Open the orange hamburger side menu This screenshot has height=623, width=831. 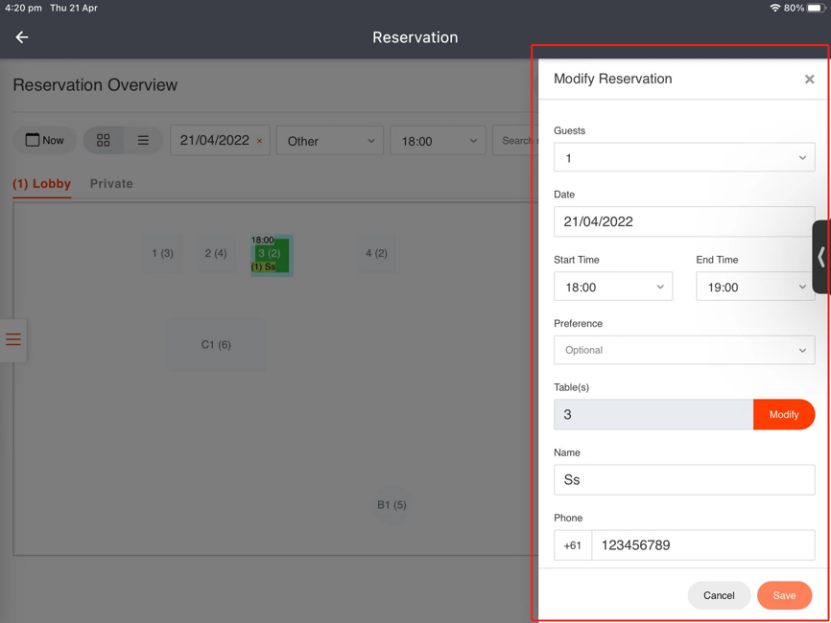(13, 340)
